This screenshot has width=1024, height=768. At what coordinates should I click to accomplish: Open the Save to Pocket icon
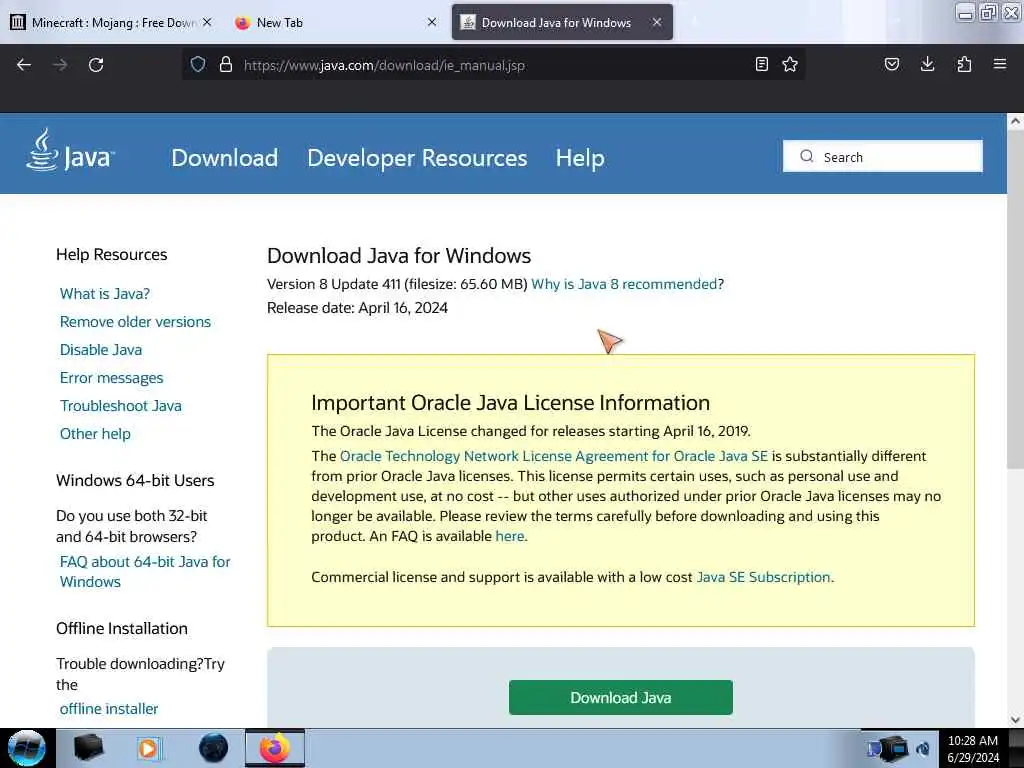coord(891,65)
